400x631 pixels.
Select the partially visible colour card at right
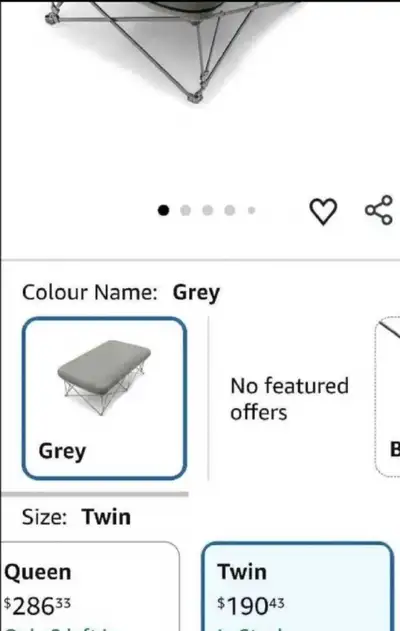pyautogui.click(x=388, y=396)
